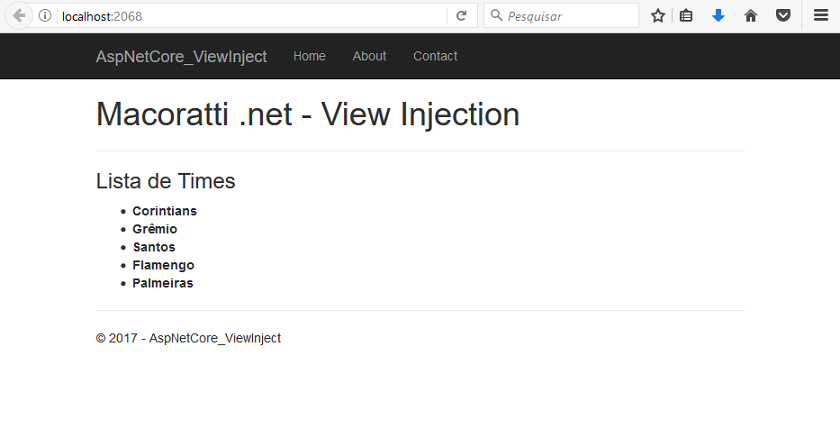The image size is (840, 438).
Task: Open the About page link
Action: [x=369, y=56]
